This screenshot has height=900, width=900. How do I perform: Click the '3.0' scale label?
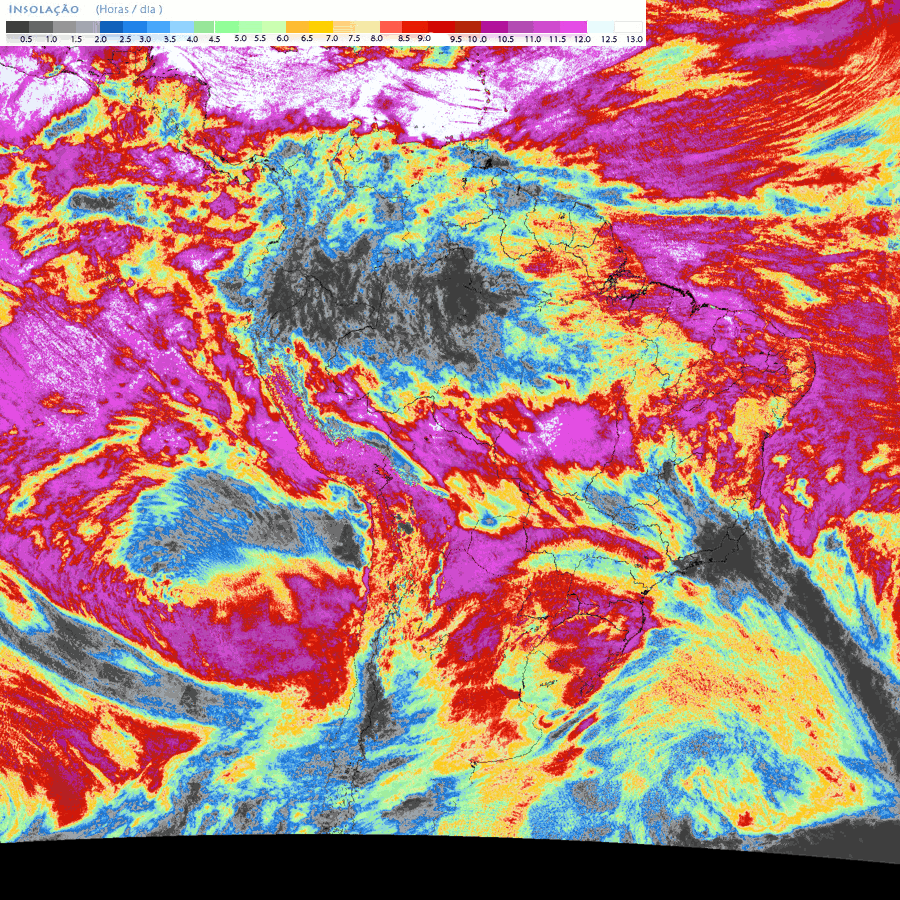(145, 39)
